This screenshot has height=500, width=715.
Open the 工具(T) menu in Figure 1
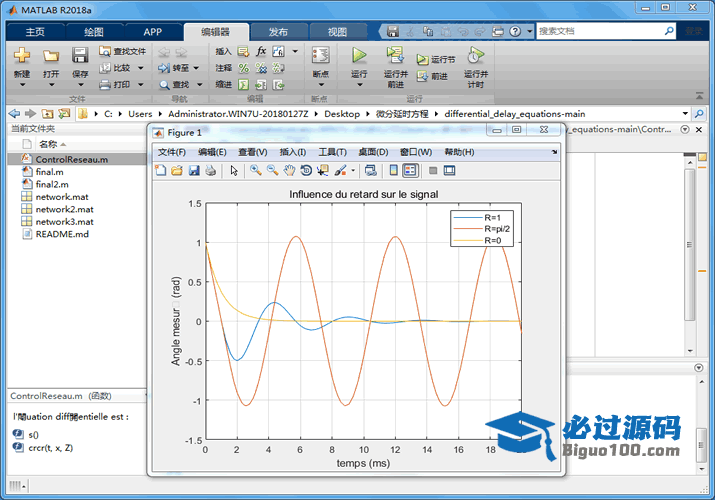point(332,152)
